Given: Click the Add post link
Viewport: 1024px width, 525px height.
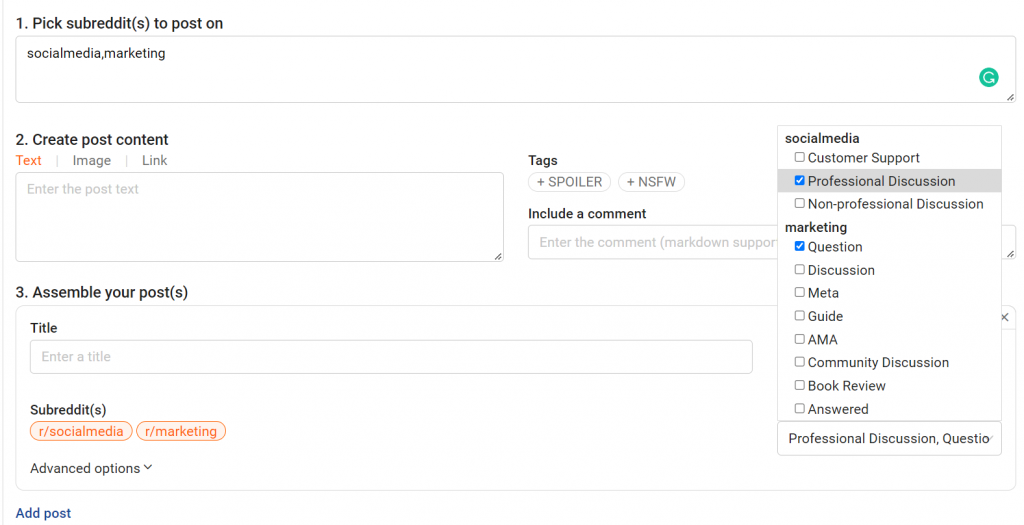Looking at the screenshot, I should coord(43,513).
